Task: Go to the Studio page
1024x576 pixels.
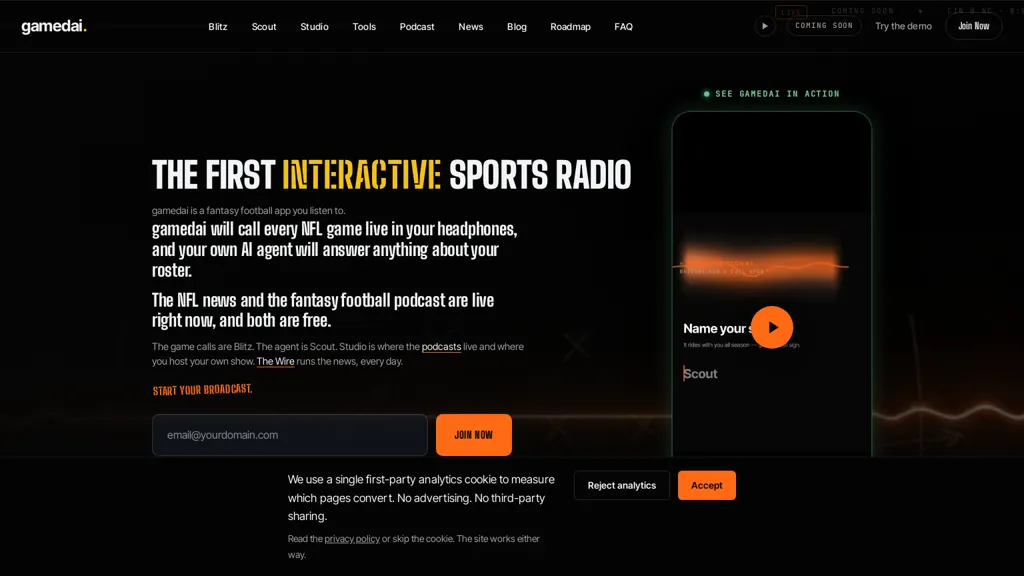Action: [314, 27]
